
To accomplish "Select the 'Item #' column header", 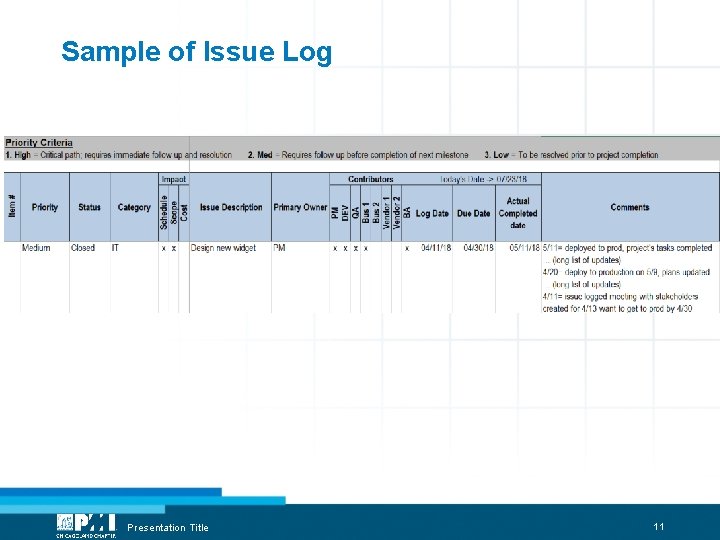I will [x=12, y=207].
